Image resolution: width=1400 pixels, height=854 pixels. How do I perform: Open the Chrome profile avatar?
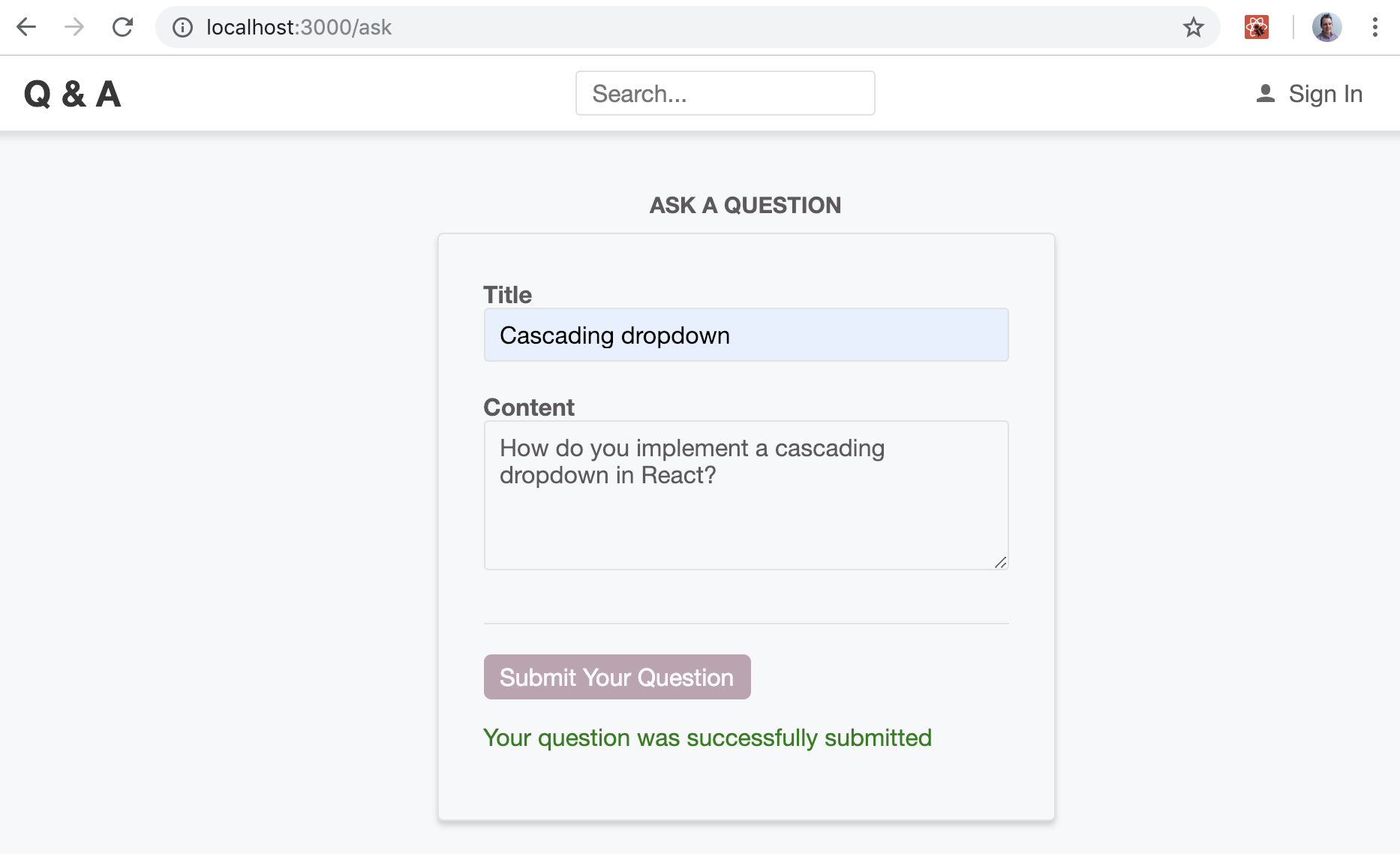pos(1326,28)
